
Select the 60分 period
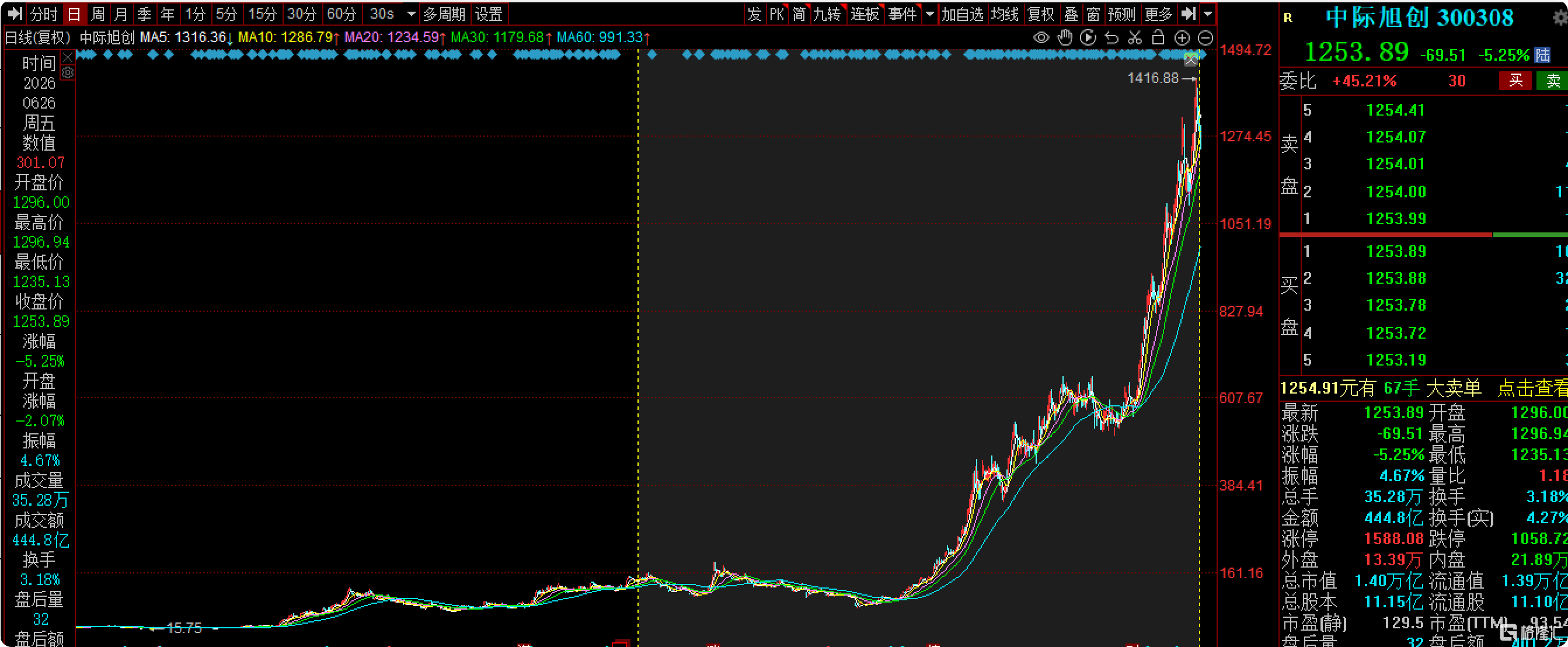[x=342, y=14]
